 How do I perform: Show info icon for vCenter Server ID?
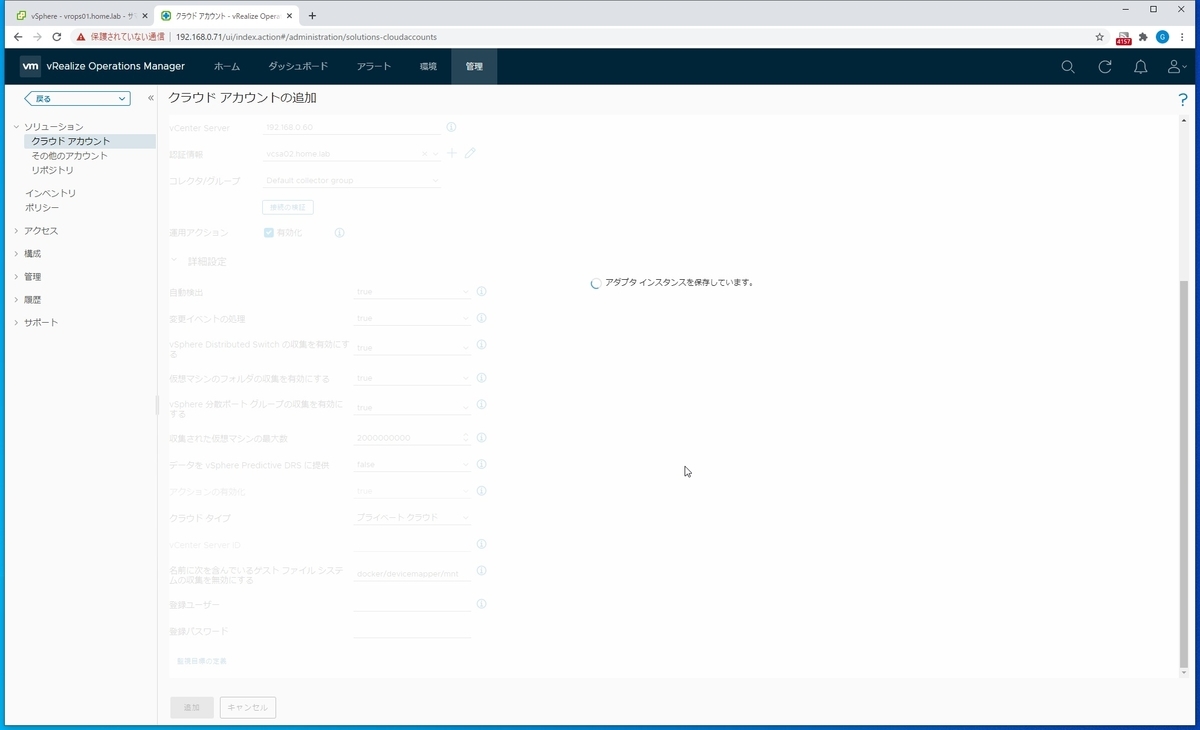pyautogui.click(x=481, y=544)
